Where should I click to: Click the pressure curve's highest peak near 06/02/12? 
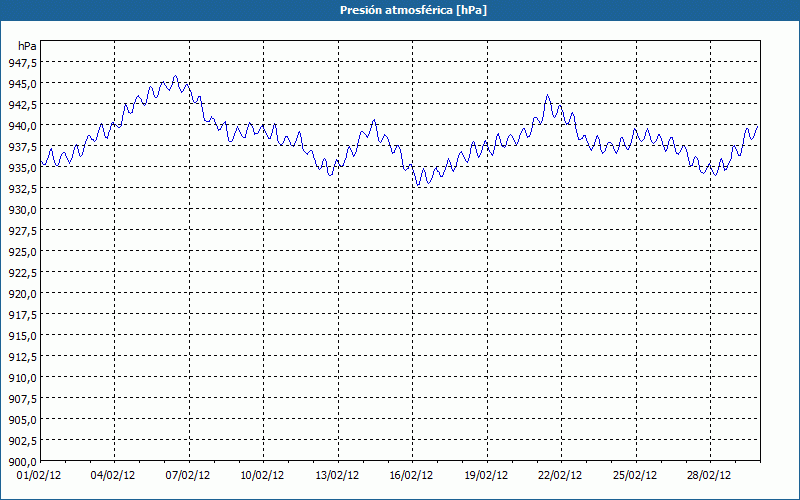(176, 76)
